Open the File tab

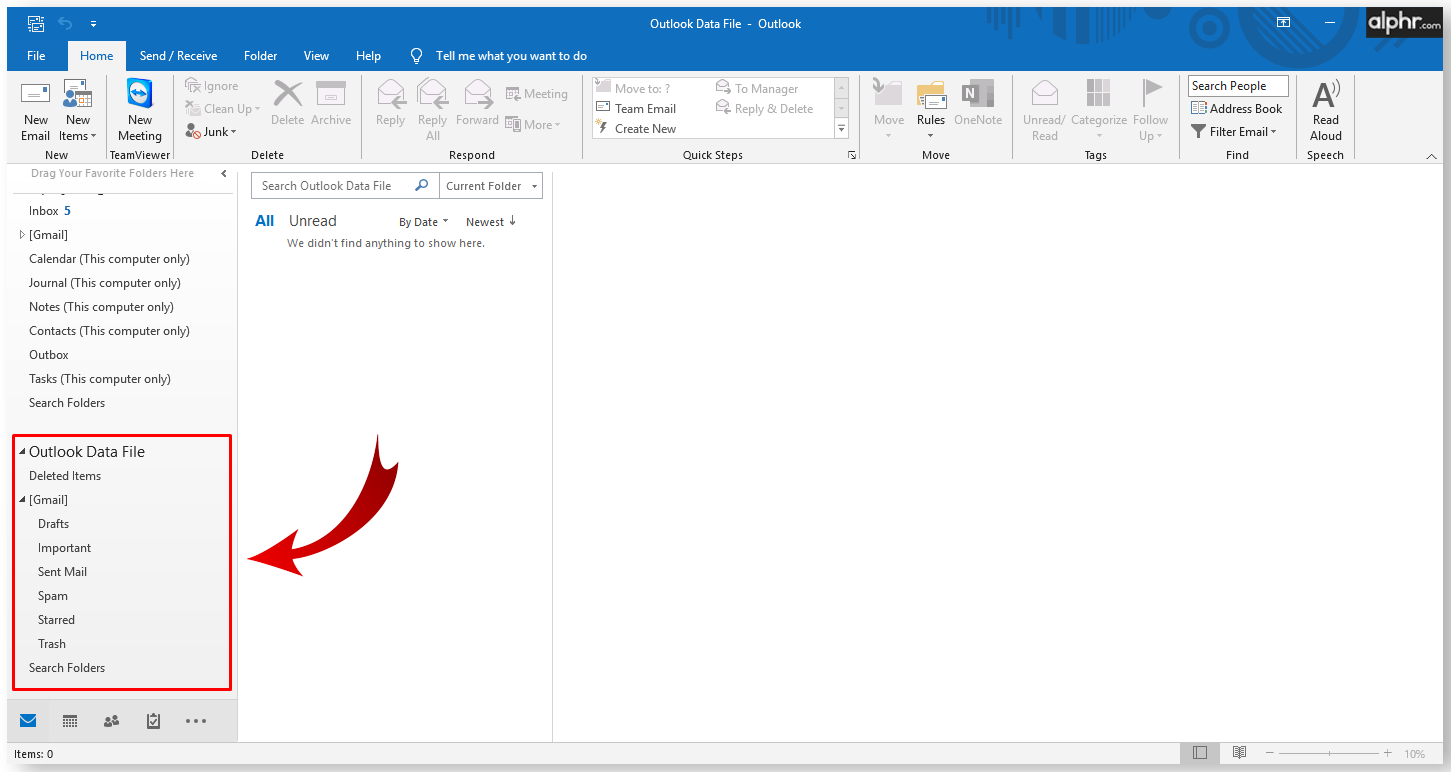coord(36,56)
